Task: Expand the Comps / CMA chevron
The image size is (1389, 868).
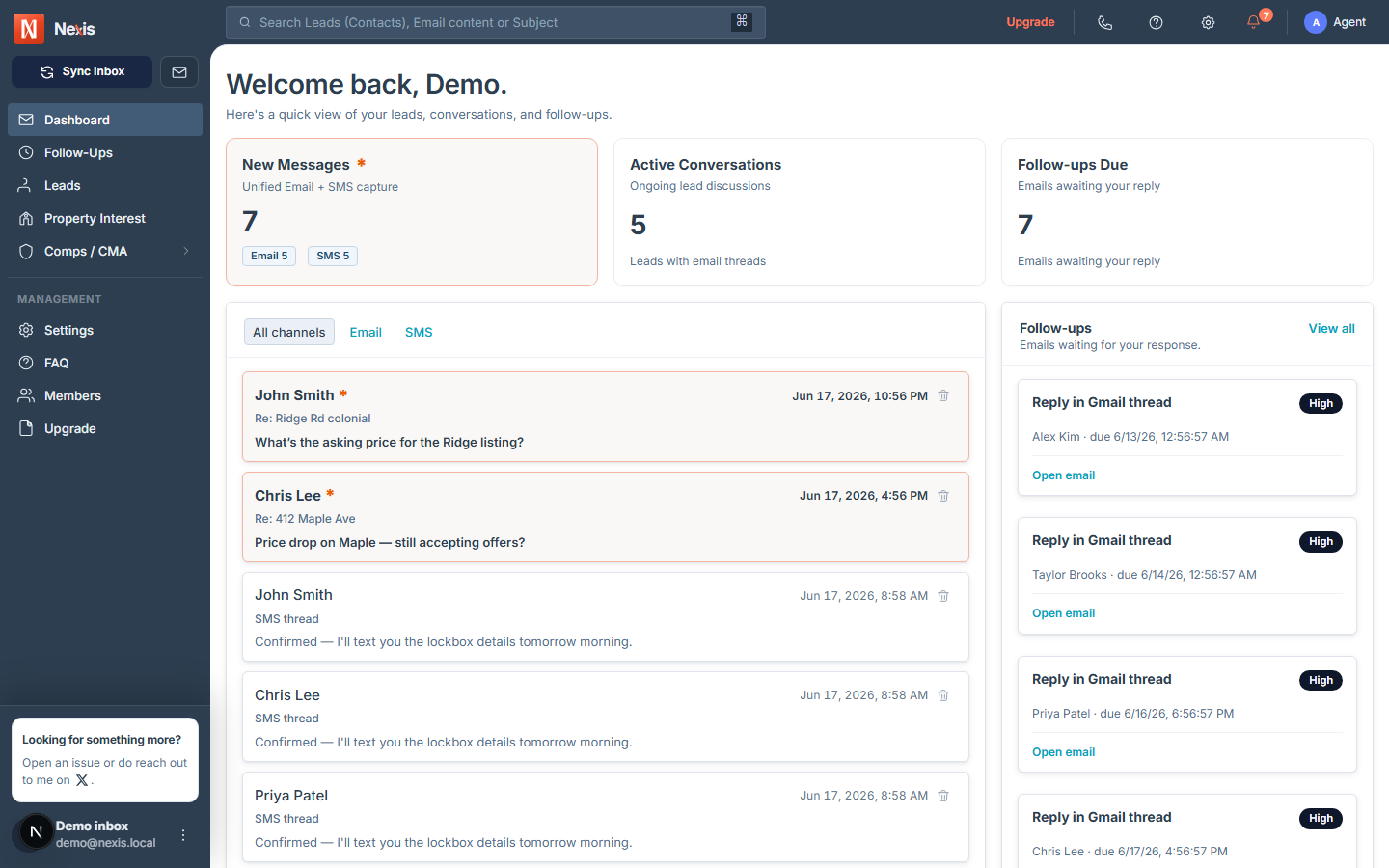Action: tap(186, 251)
